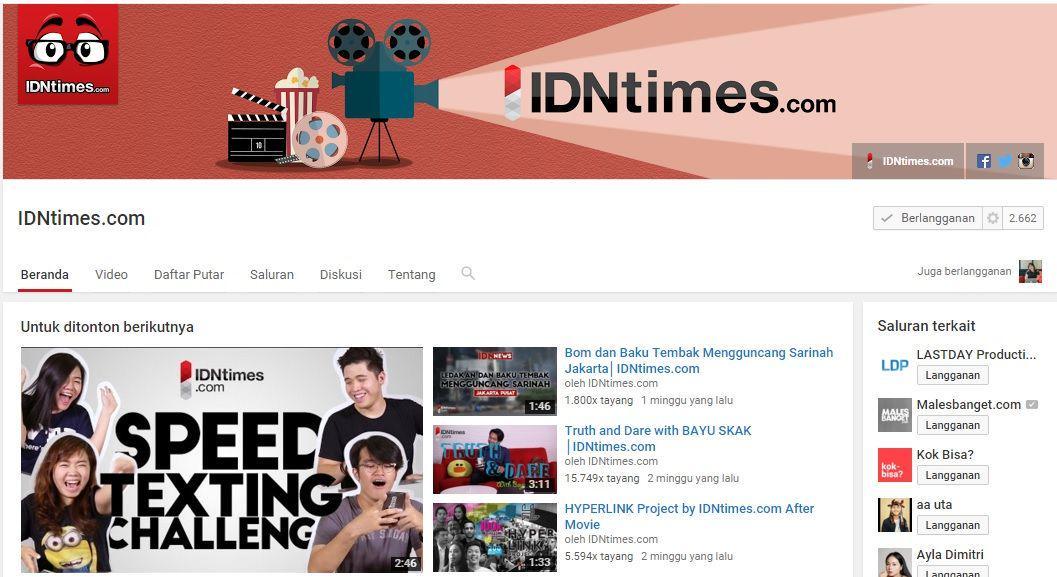The width and height of the screenshot is (1057, 577).
Task: Click Bom dan Baku Tembak Mengguncang Sarinah title
Action: (x=698, y=361)
